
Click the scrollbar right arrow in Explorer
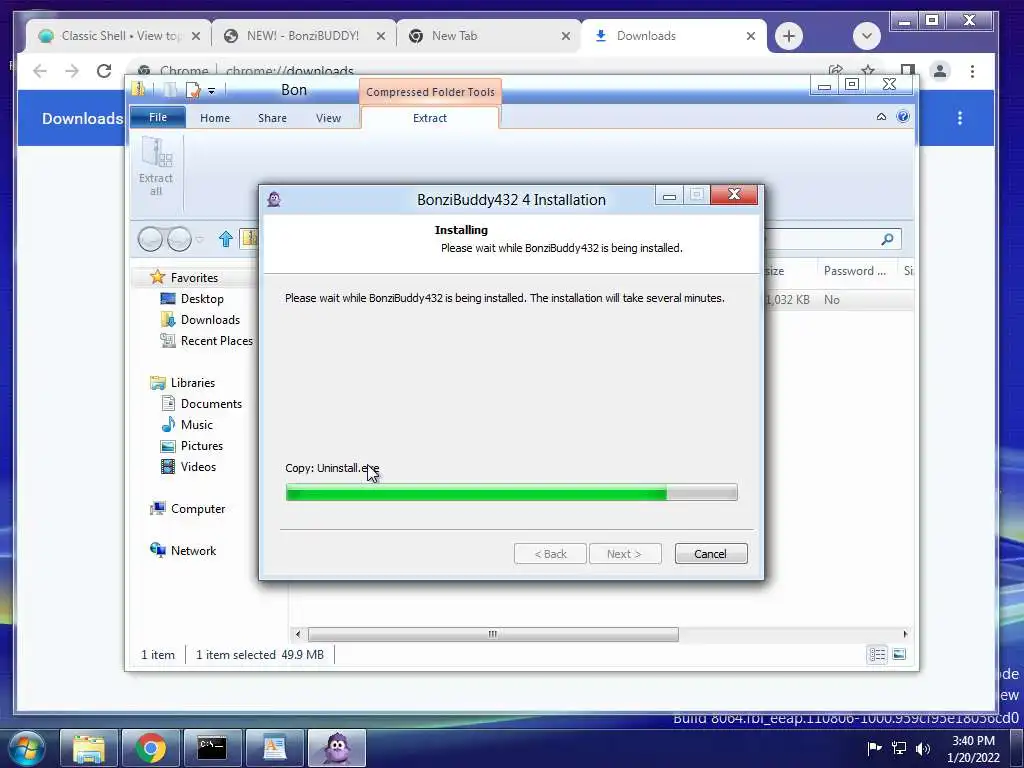coord(905,634)
